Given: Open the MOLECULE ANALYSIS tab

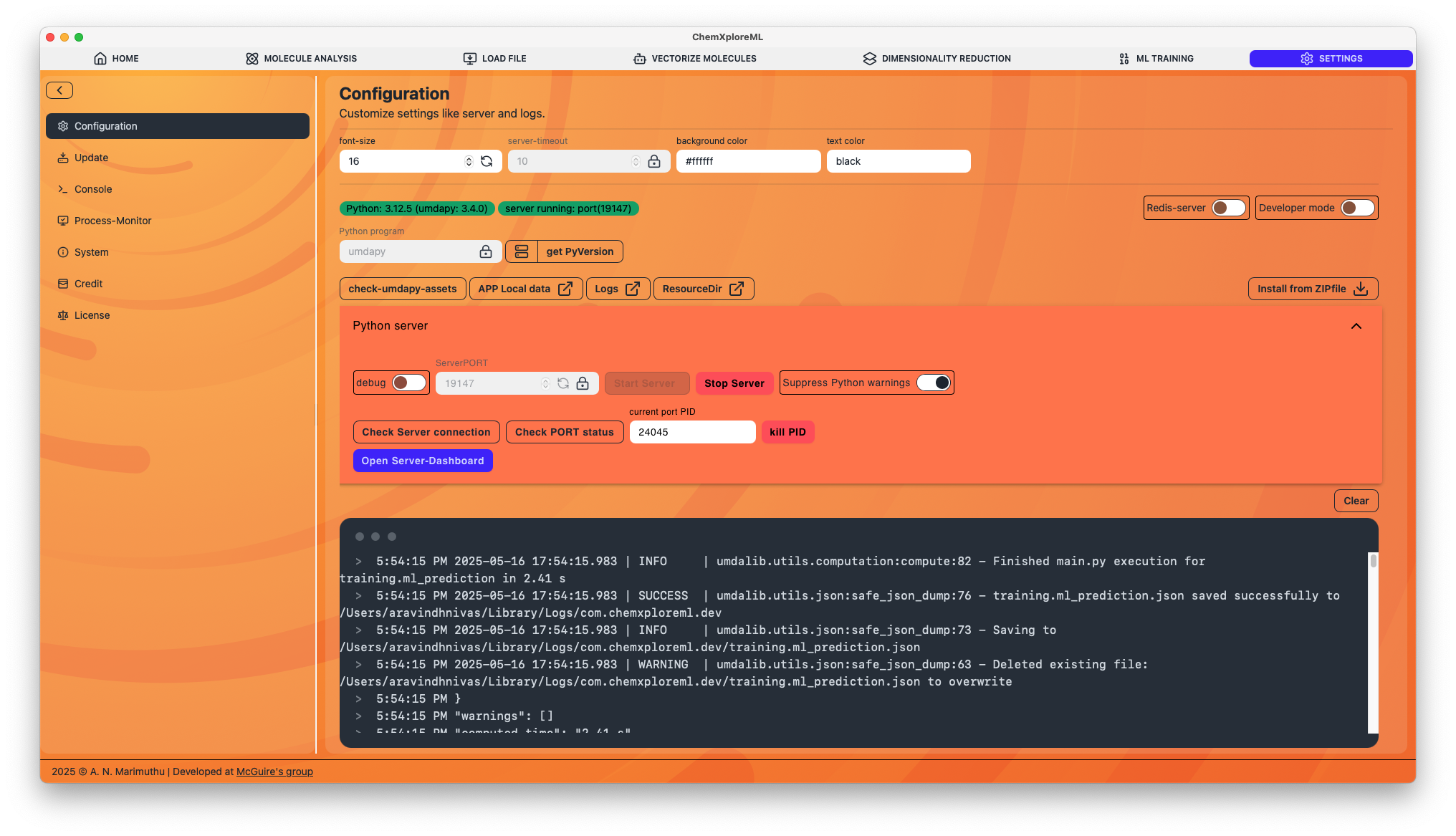Looking at the screenshot, I should click(301, 59).
